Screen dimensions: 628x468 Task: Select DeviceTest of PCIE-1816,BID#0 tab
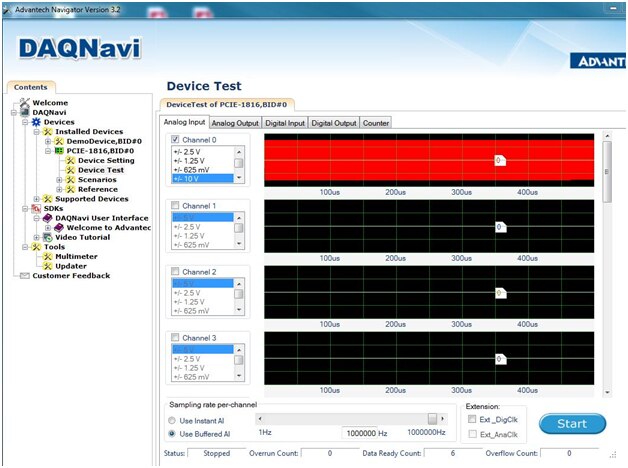coord(227,104)
